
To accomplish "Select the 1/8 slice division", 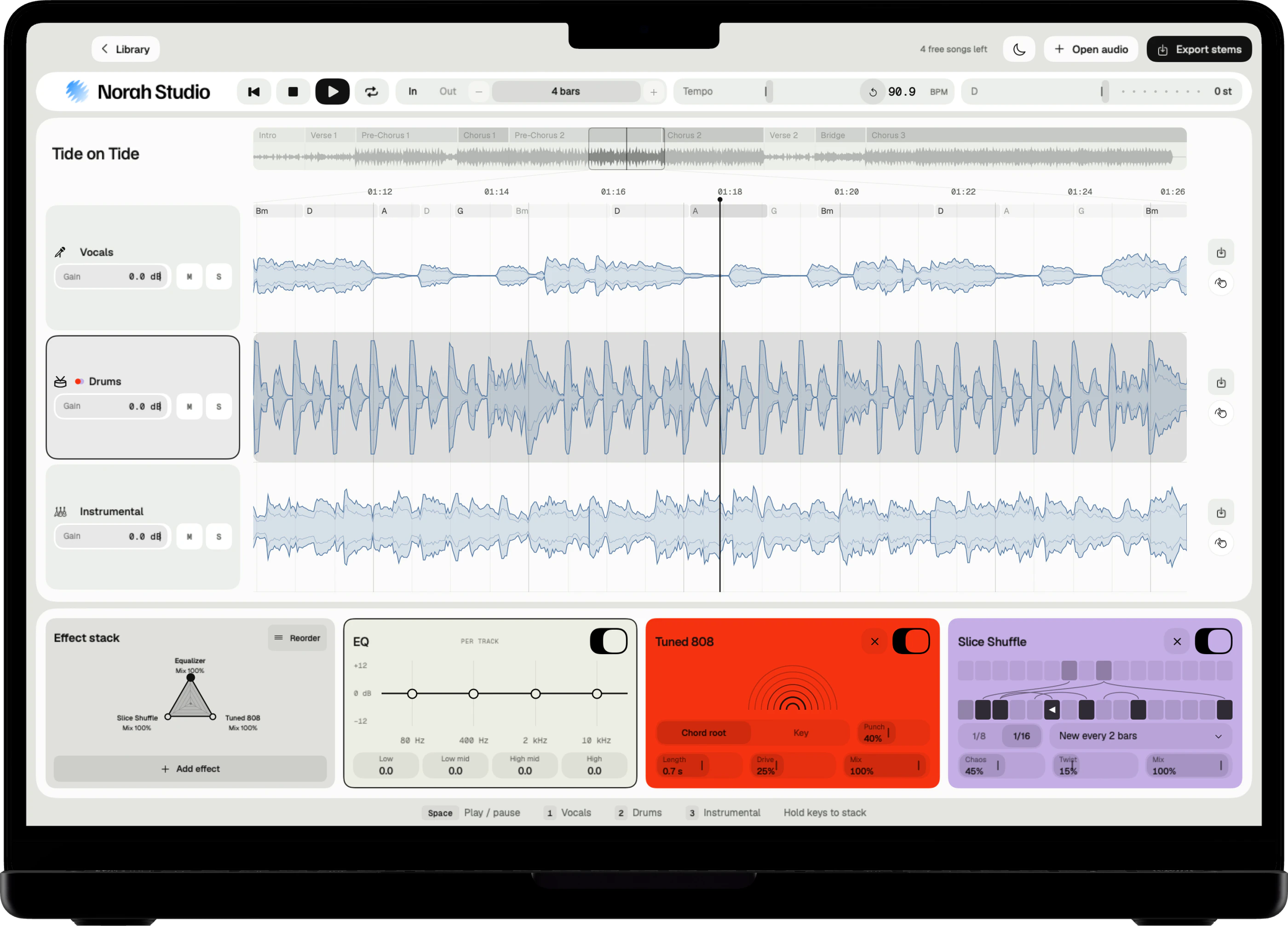I will point(978,736).
